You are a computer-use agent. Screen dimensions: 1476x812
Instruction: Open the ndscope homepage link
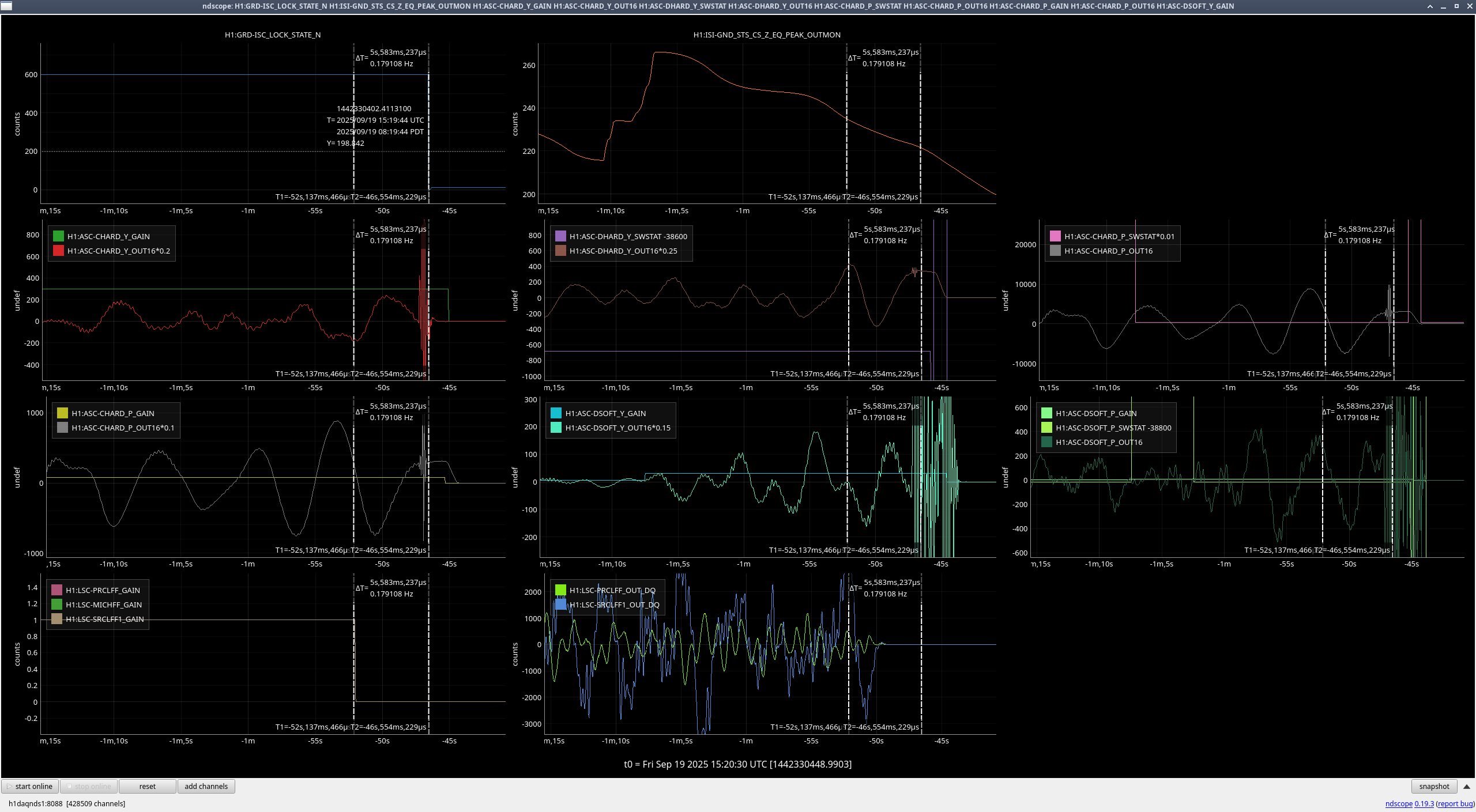[1398, 803]
